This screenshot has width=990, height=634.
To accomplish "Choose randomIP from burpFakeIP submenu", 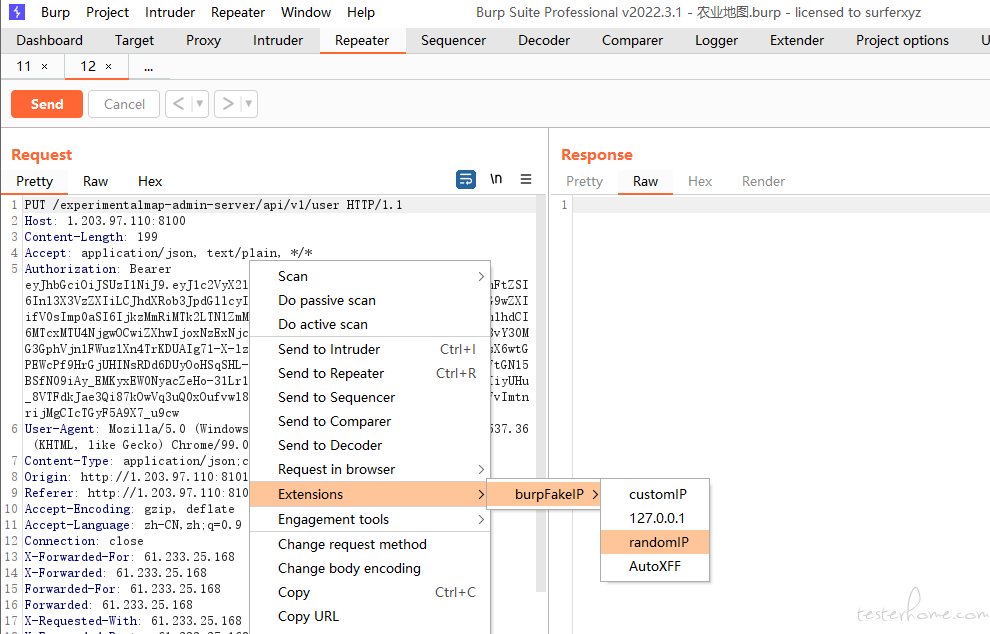I will pyautogui.click(x=655, y=542).
